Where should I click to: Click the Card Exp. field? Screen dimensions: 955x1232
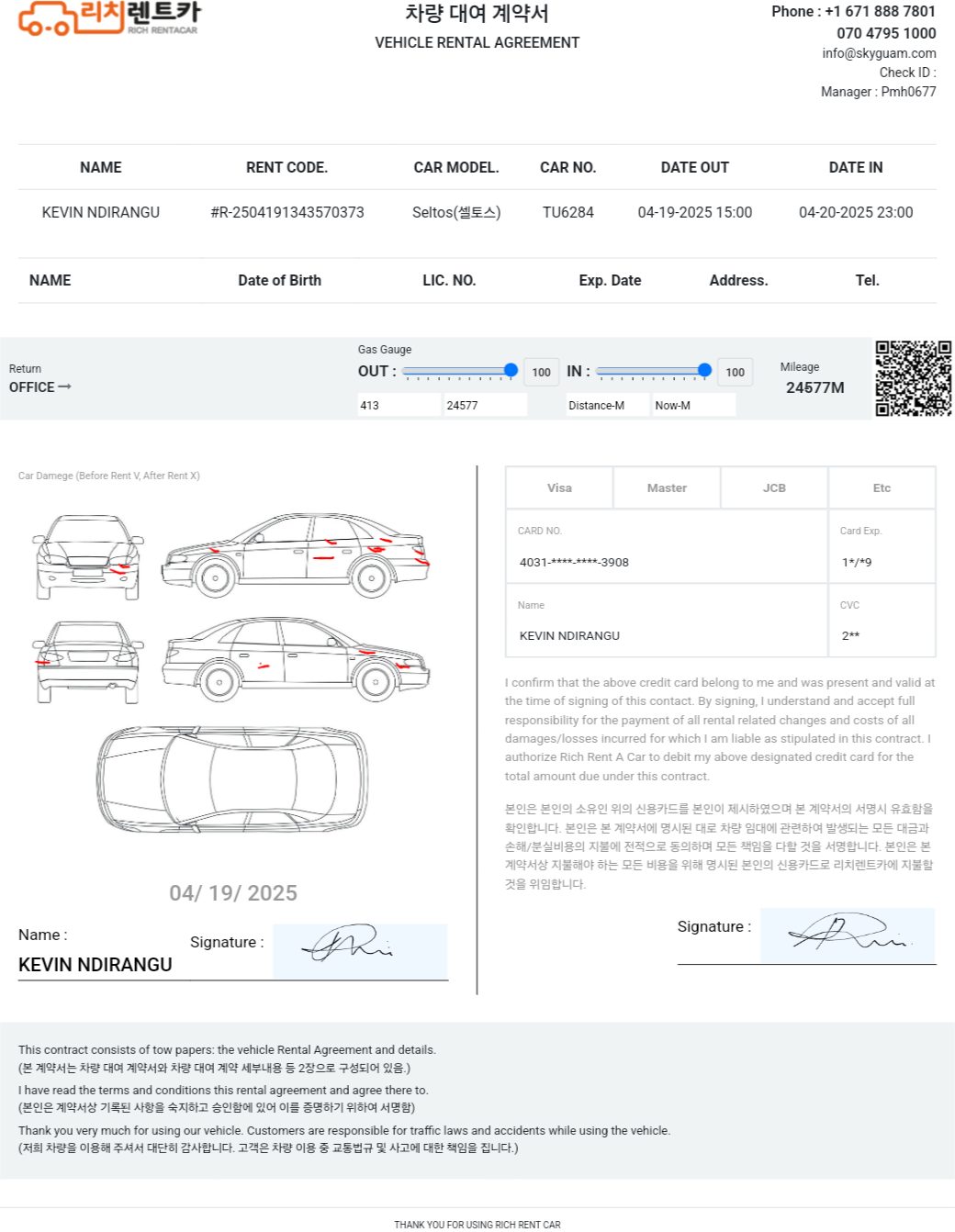[882, 546]
